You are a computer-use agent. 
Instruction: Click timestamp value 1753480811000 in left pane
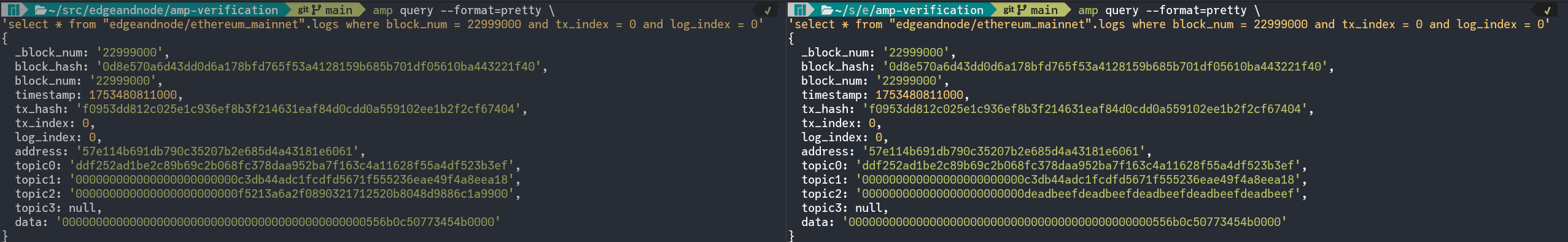coord(133,95)
